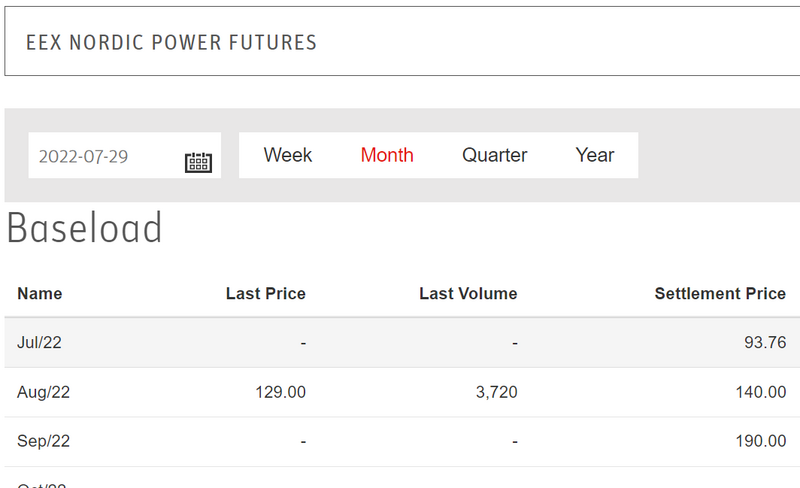This screenshot has width=800, height=488.
Task: Click the Sep/22 settlement price 190.00
Action: click(761, 441)
